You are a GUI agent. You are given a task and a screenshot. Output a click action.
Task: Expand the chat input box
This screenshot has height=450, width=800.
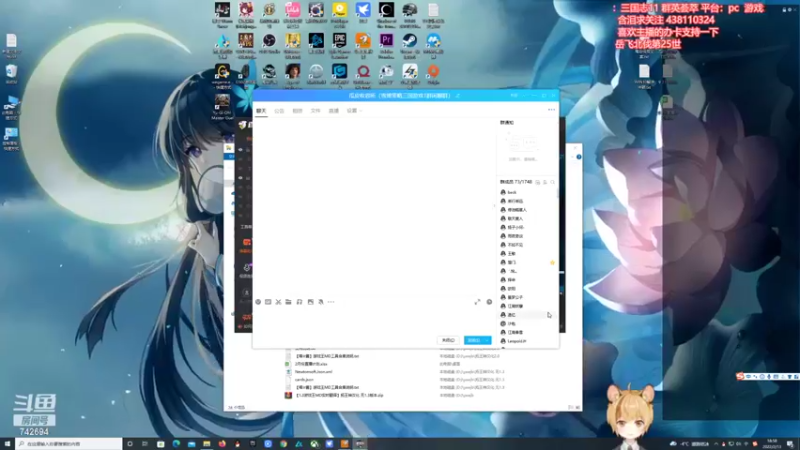(477, 302)
